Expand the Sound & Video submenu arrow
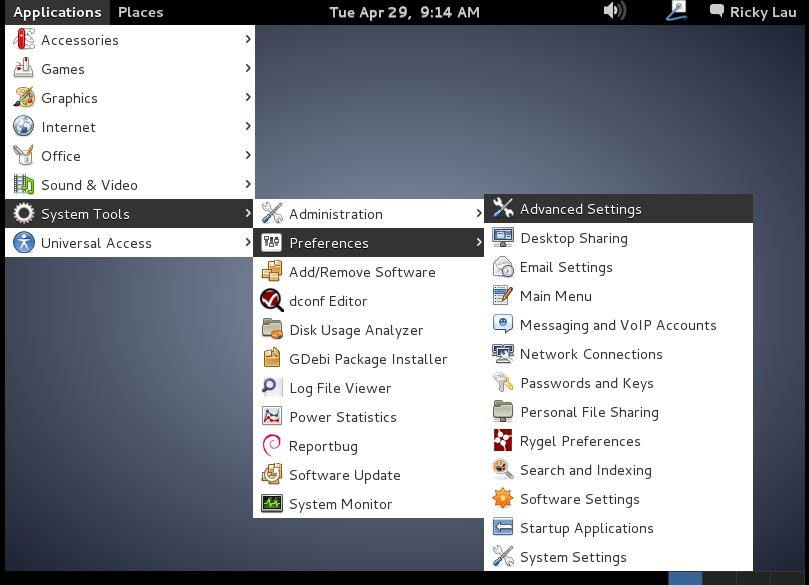The image size is (809, 585). coord(248,184)
